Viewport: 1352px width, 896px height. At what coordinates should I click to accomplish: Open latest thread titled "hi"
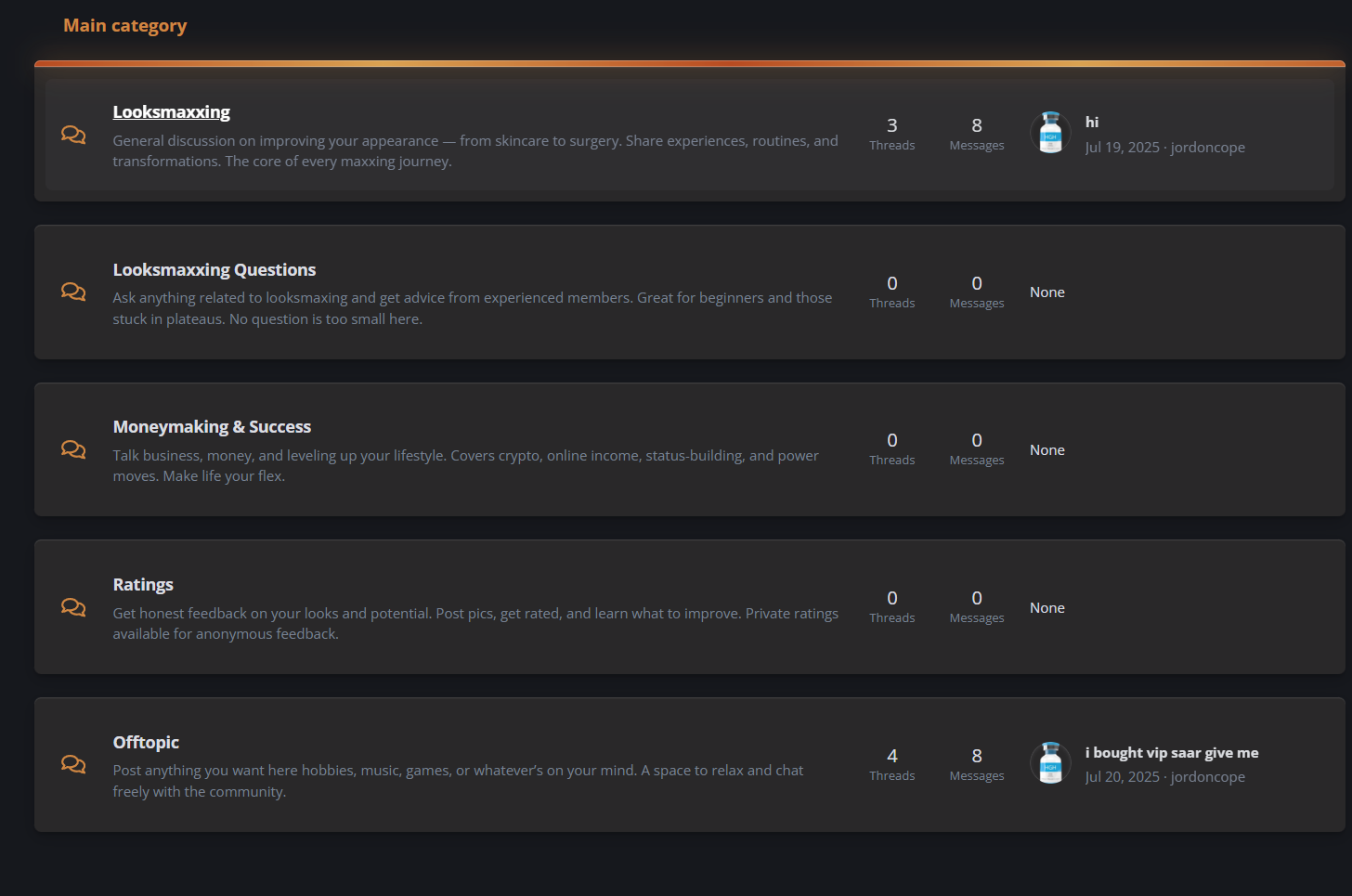coord(1092,123)
